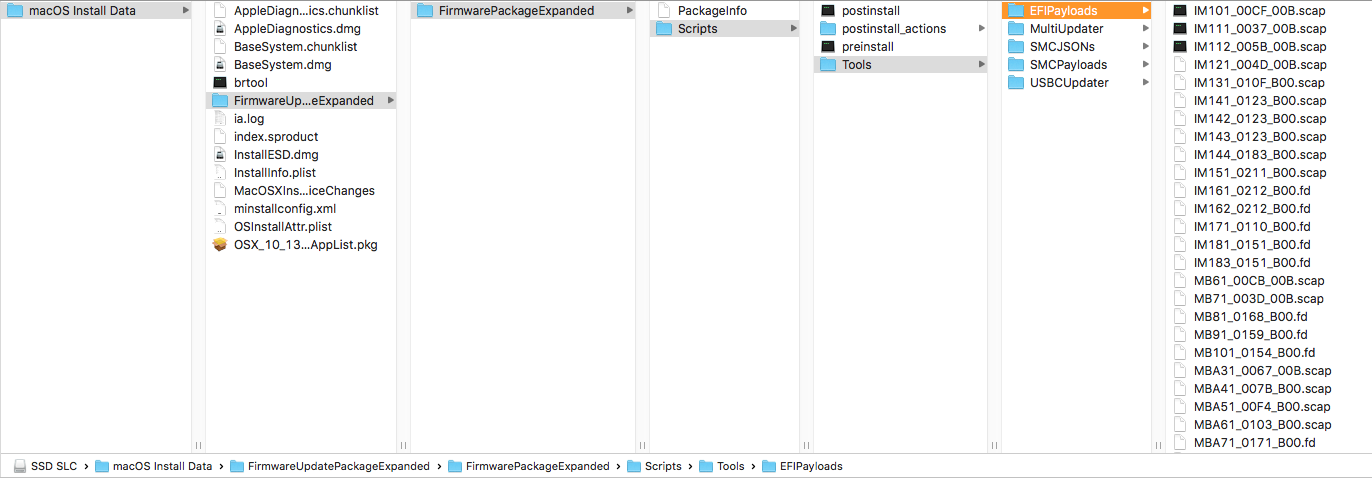The width and height of the screenshot is (1372, 478).
Task: Click the arrow beside USBCUpdater row
Action: coord(1146,83)
